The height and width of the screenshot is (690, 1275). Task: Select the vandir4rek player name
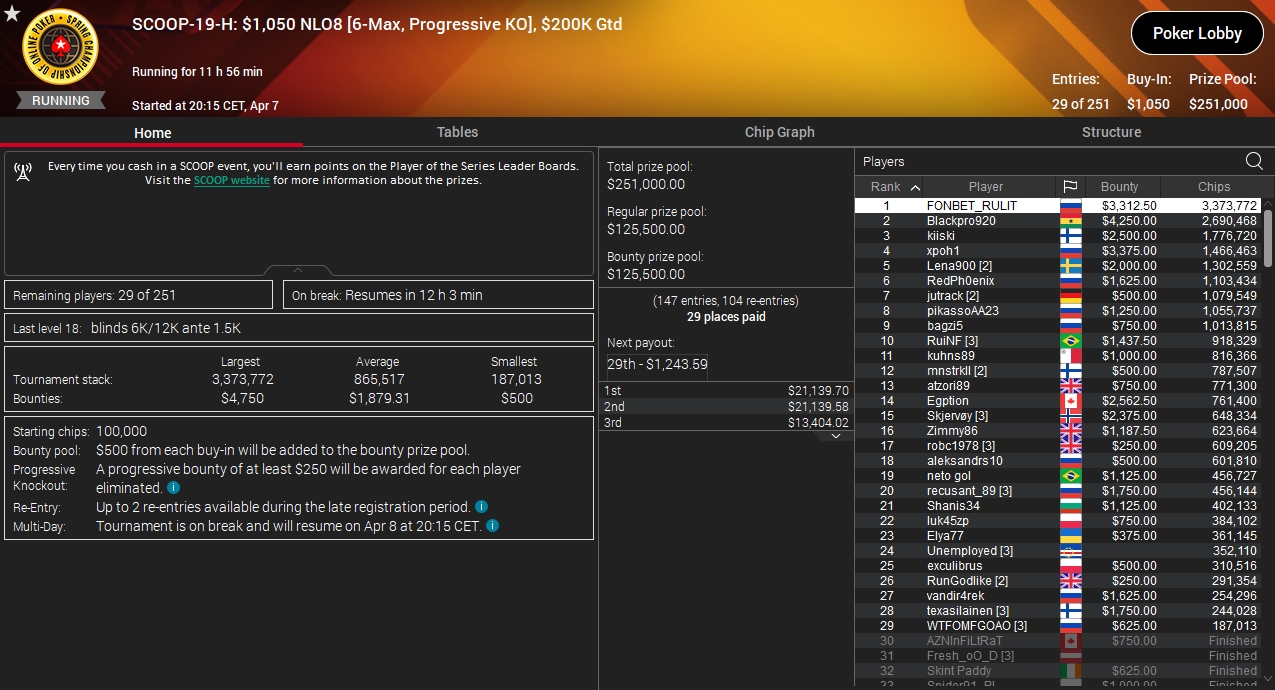pyautogui.click(x=956, y=596)
